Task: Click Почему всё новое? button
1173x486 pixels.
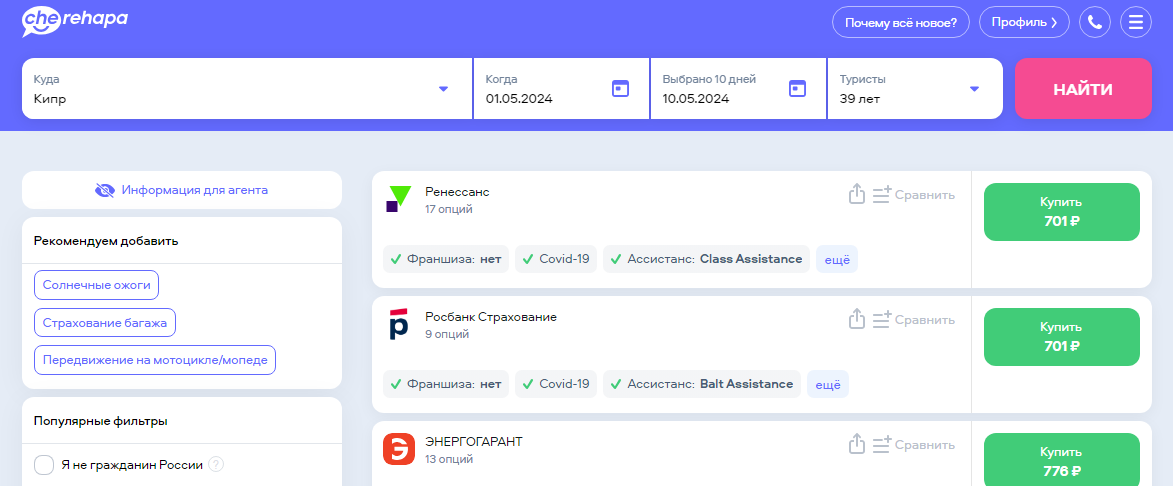Action: point(901,22)
